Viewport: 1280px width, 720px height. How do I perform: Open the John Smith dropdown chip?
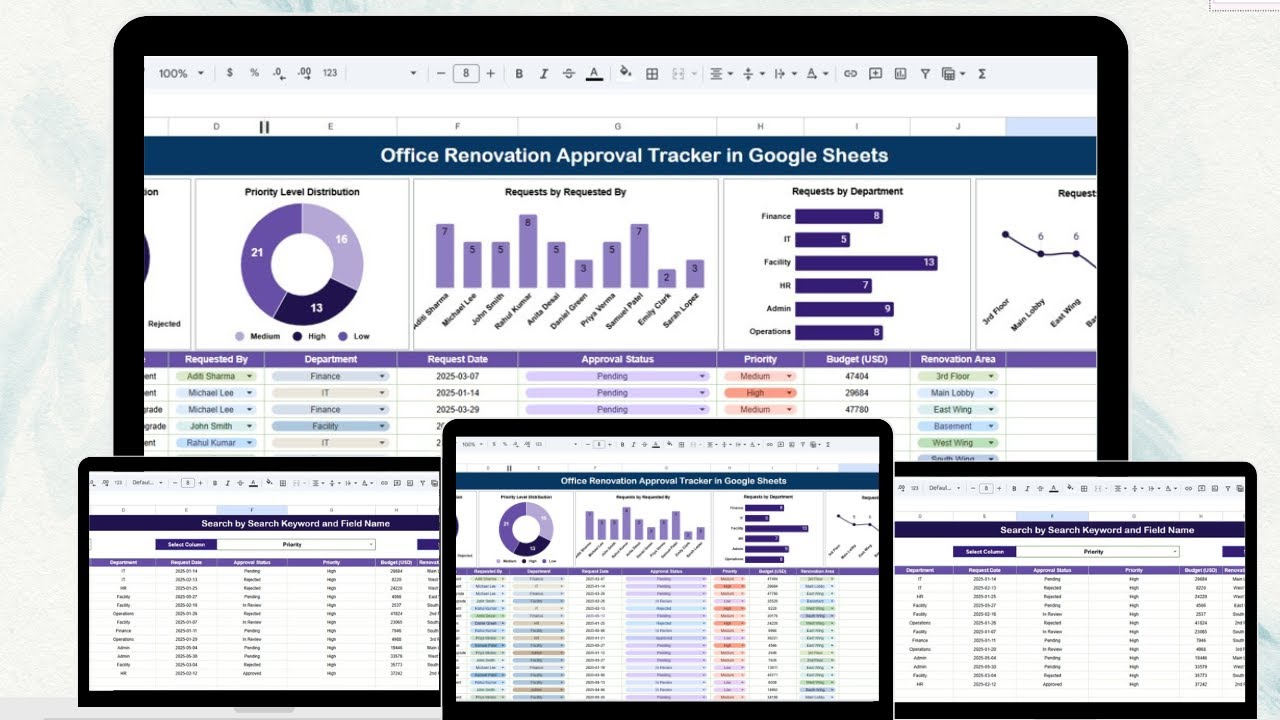click(x=216, y=426)
